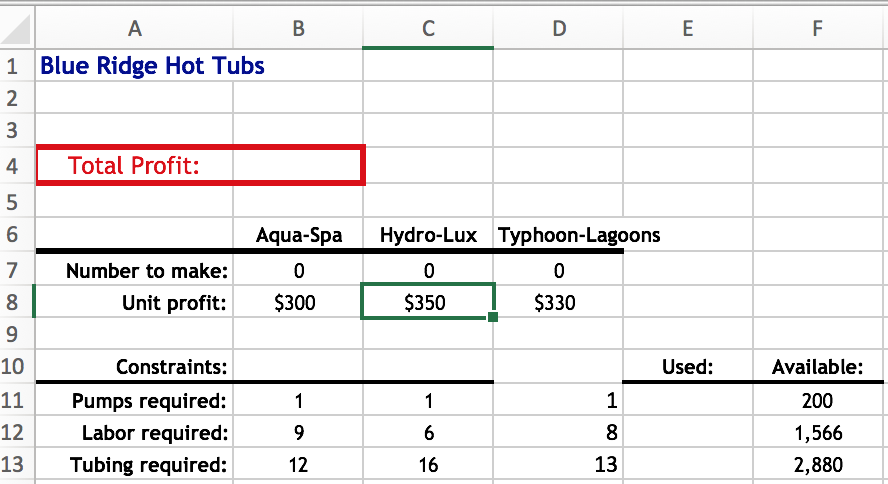Select the labor value 8 cell

click(x=558, y=433)
